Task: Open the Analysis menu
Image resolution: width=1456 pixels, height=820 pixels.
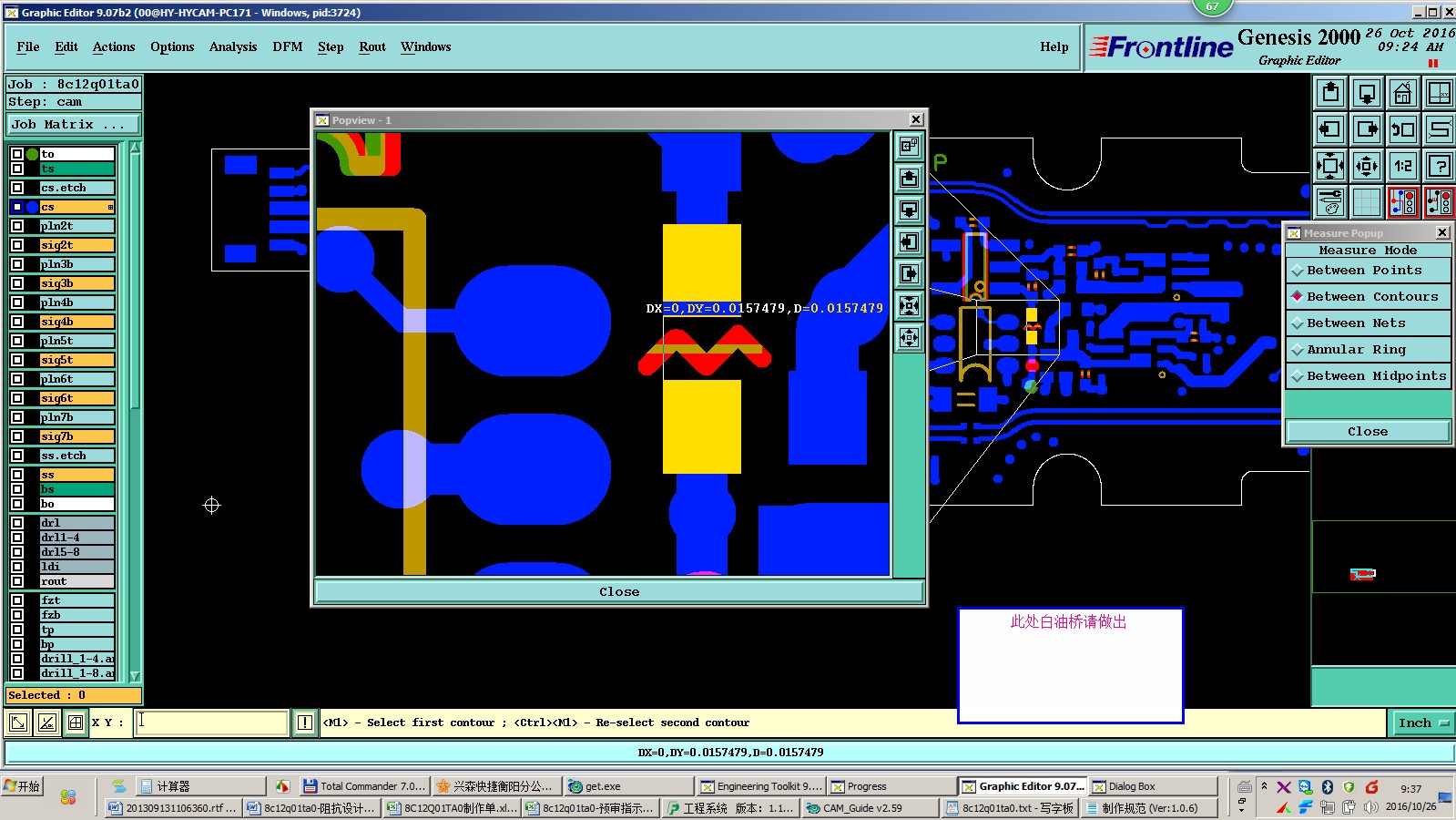Action: click(233, 47)
